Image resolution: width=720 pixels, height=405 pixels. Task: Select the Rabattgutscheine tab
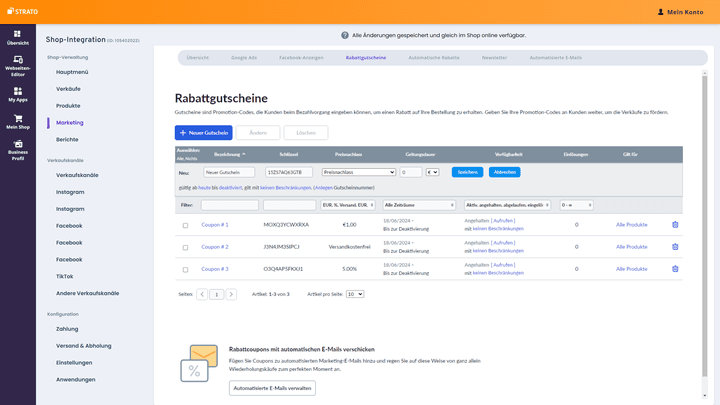point(366,57)
